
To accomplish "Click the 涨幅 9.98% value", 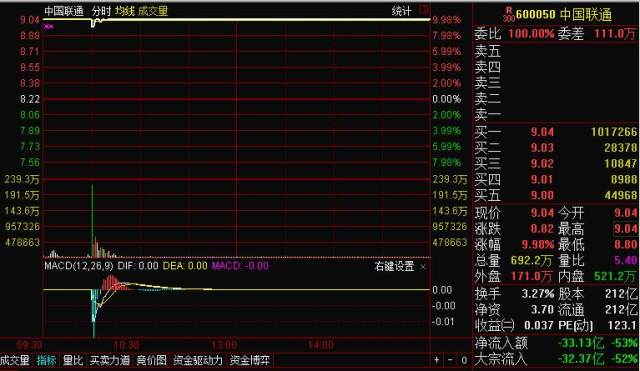I will [538, 245].
